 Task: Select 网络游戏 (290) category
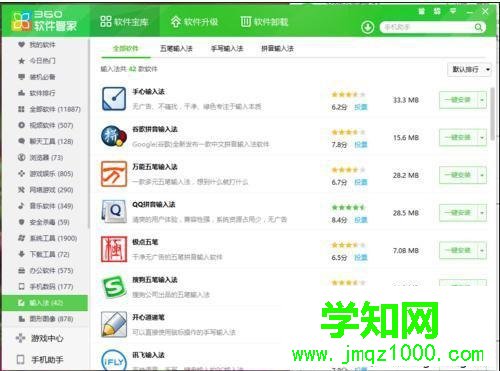click(45, 190)
